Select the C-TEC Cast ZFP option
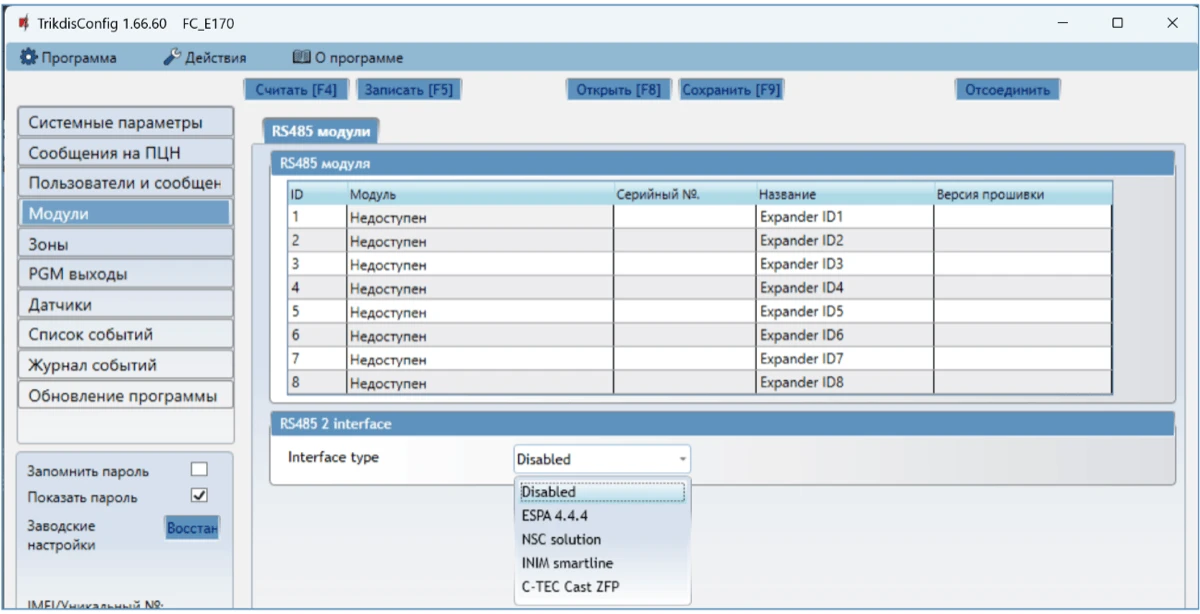1200x614 pixels. click(570, 587)
